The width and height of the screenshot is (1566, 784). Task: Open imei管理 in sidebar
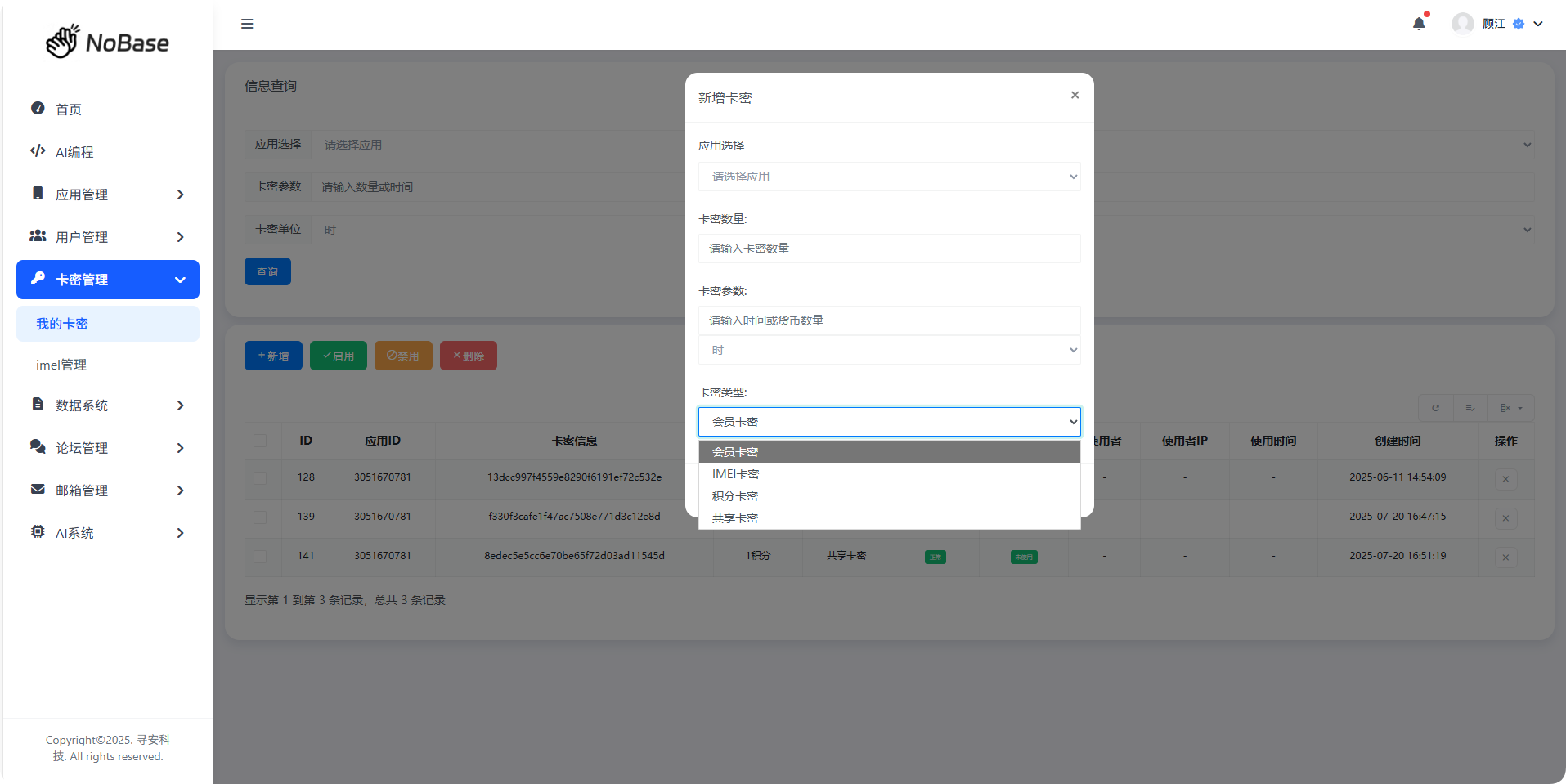61,365
